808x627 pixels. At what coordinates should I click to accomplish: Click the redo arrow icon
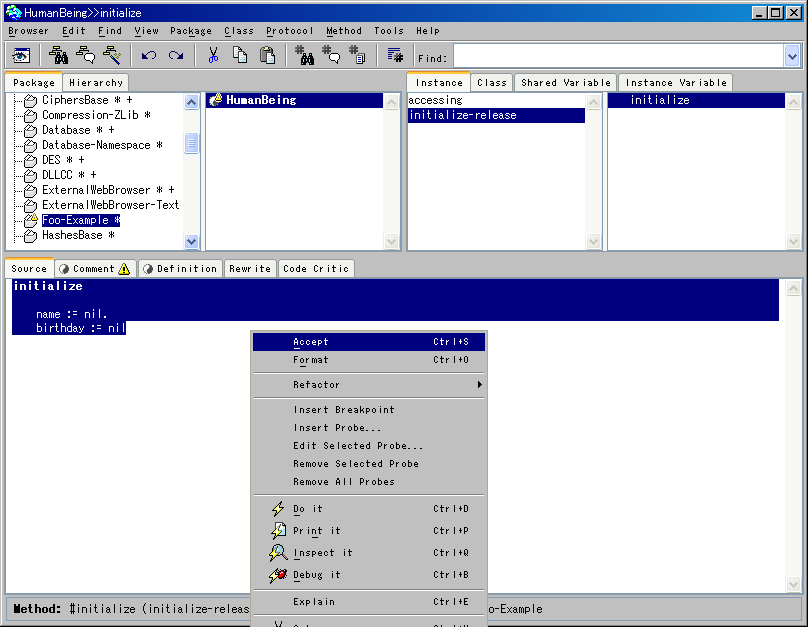point(176,55)
